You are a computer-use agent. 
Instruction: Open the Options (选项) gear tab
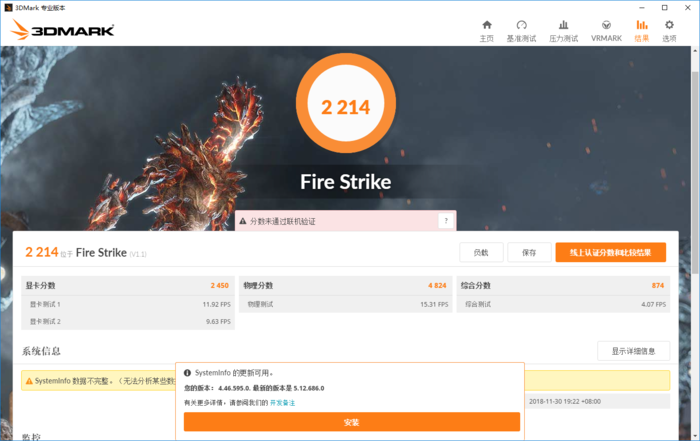click(669, 31)
